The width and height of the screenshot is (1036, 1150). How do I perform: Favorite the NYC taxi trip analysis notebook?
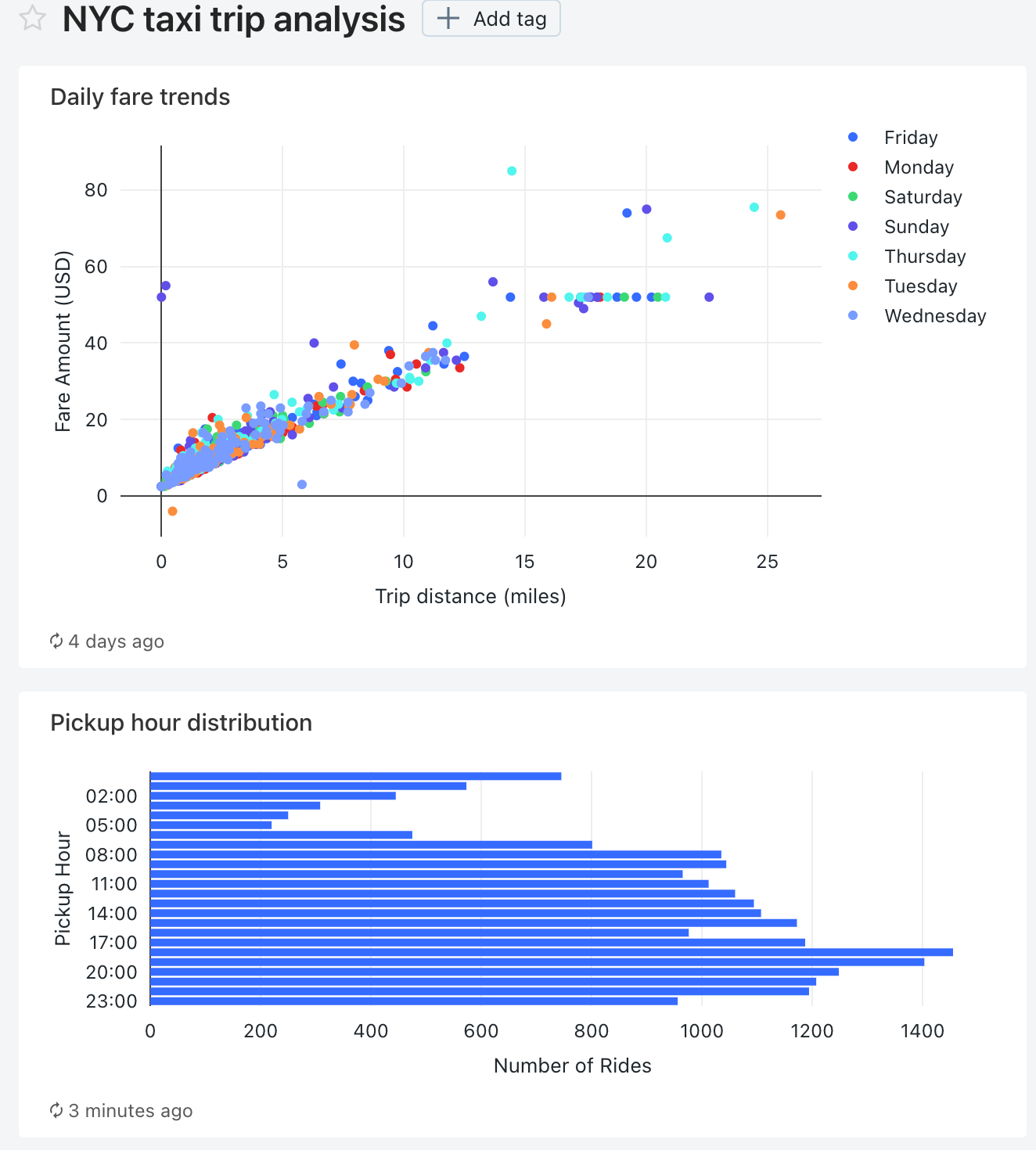tap(31, 19)
